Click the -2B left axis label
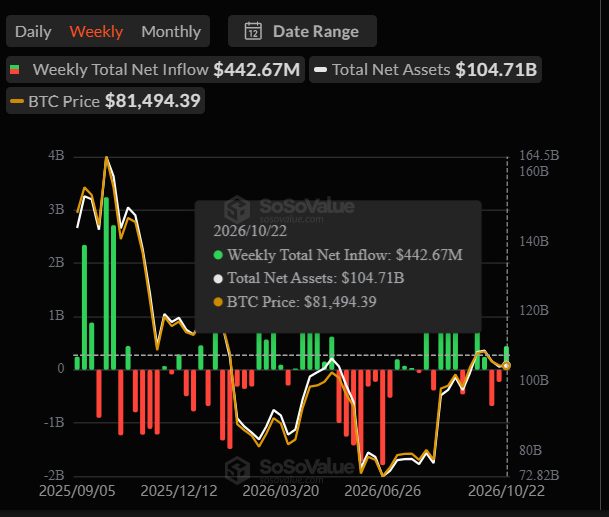 pos(54,475)
